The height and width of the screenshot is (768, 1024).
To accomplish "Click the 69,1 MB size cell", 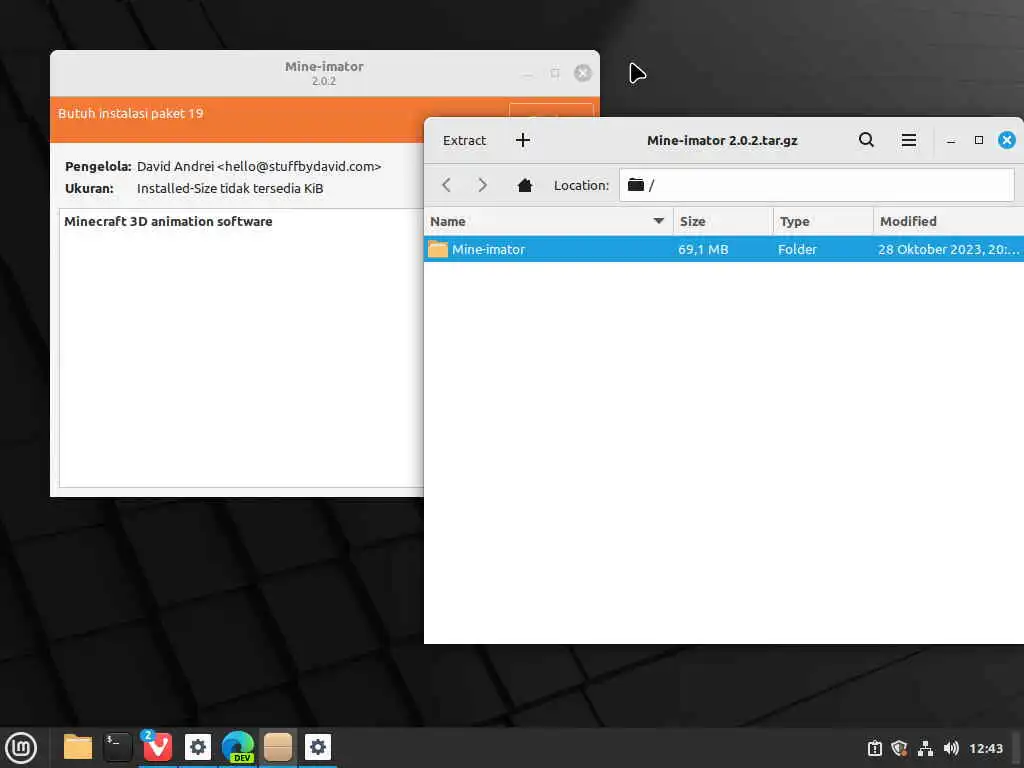I will [703, 249].
